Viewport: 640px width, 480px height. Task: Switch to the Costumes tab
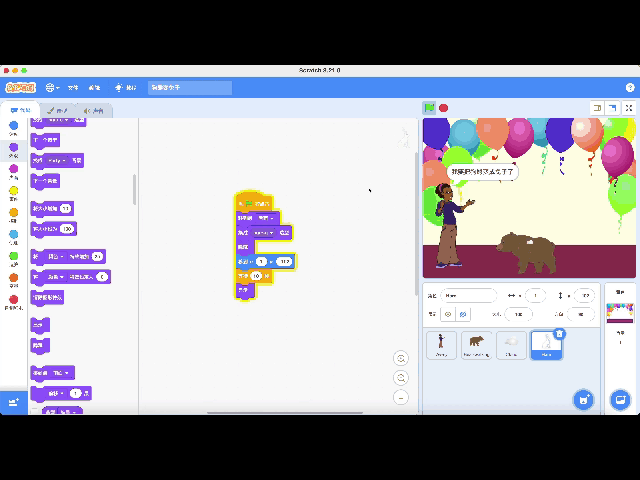pyautogui.click(x=58, y=110)
